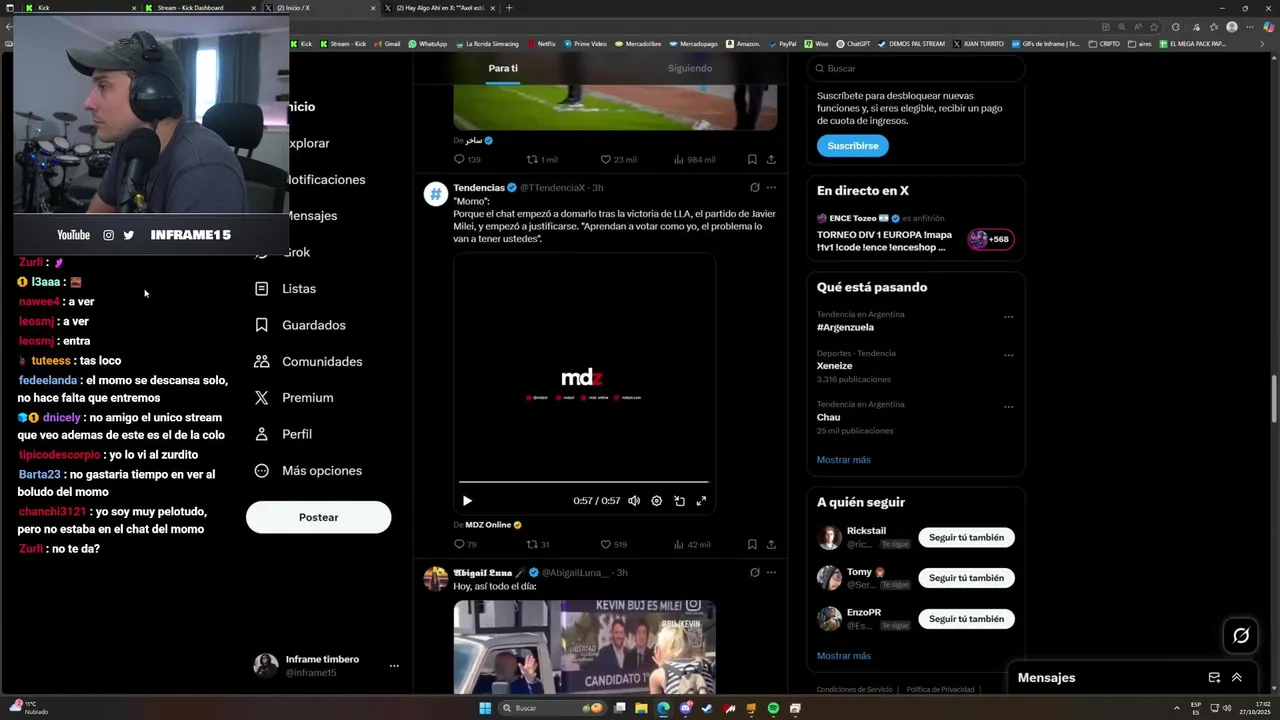Open the Abigail Luna post image
Viewport: 1280px width, 720px height.
click(x=584, y=647)
